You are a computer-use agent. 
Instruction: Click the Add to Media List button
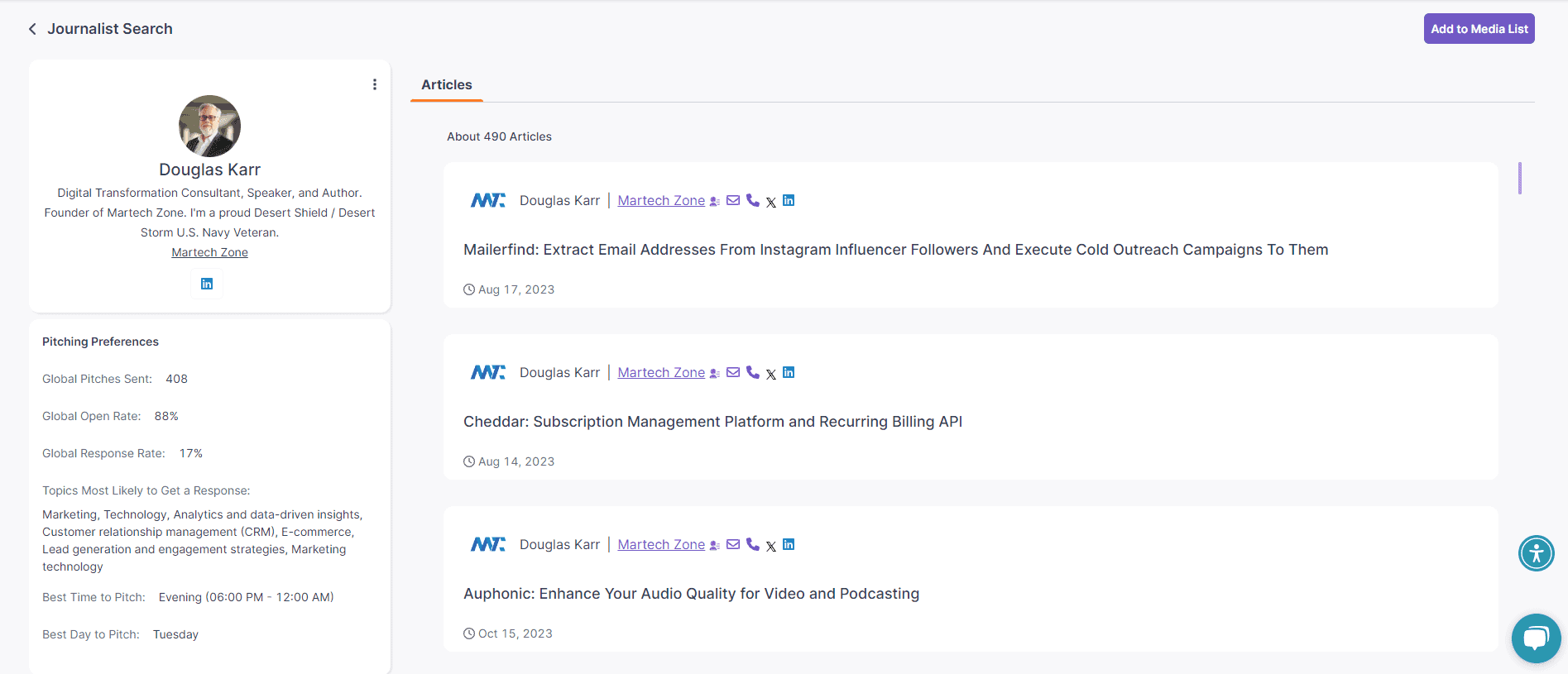point(1479,29)
